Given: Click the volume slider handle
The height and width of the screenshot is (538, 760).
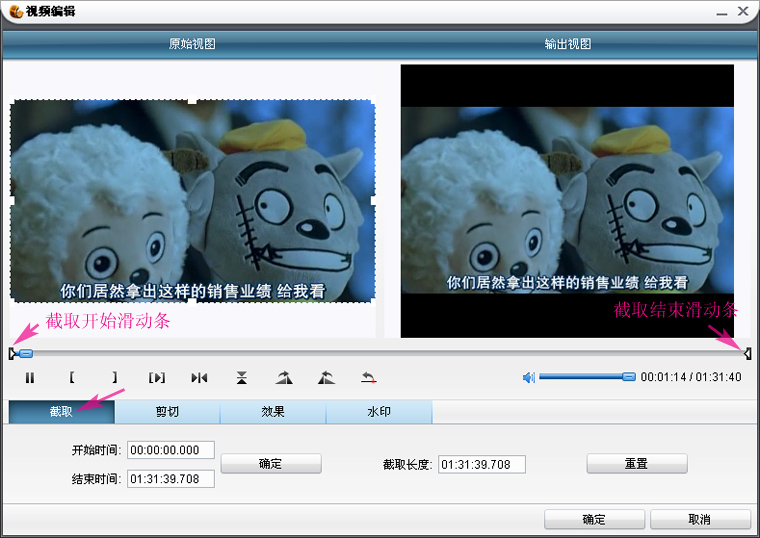Looking at the screenshot, I should click(x=628, y=377).
